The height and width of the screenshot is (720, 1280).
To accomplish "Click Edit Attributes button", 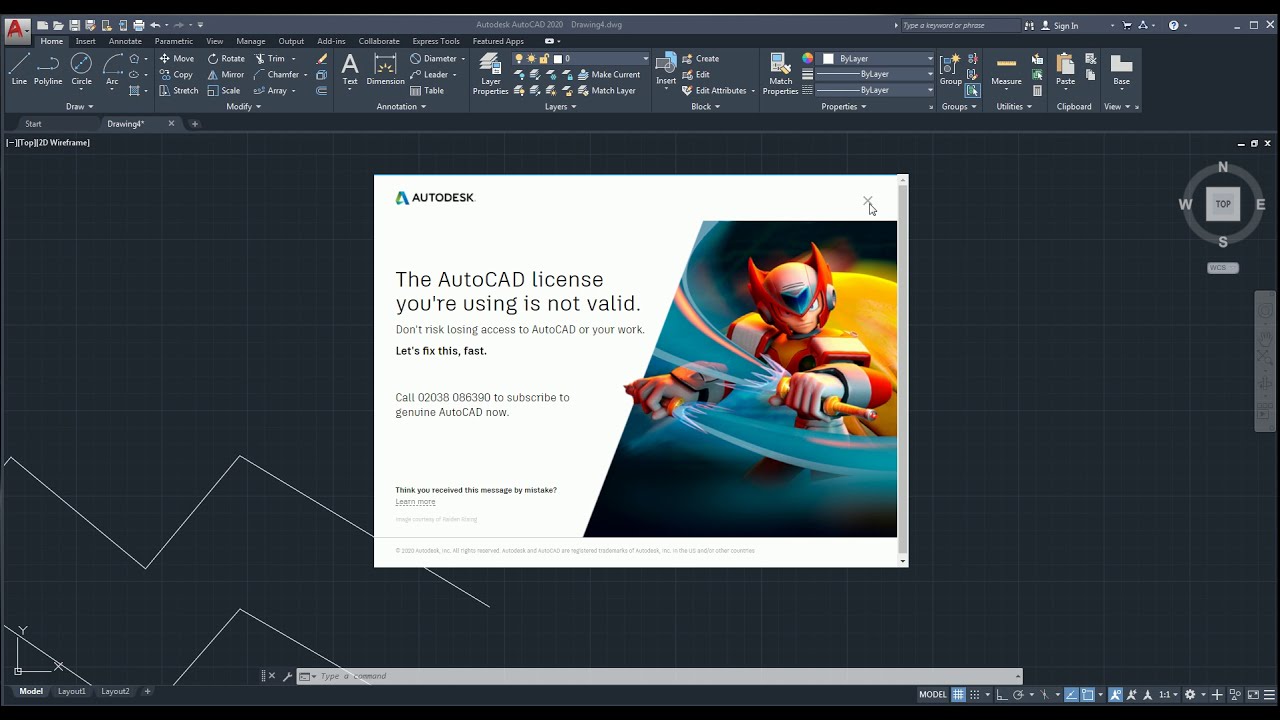I will pyautogui.click(x=713, y=90).
